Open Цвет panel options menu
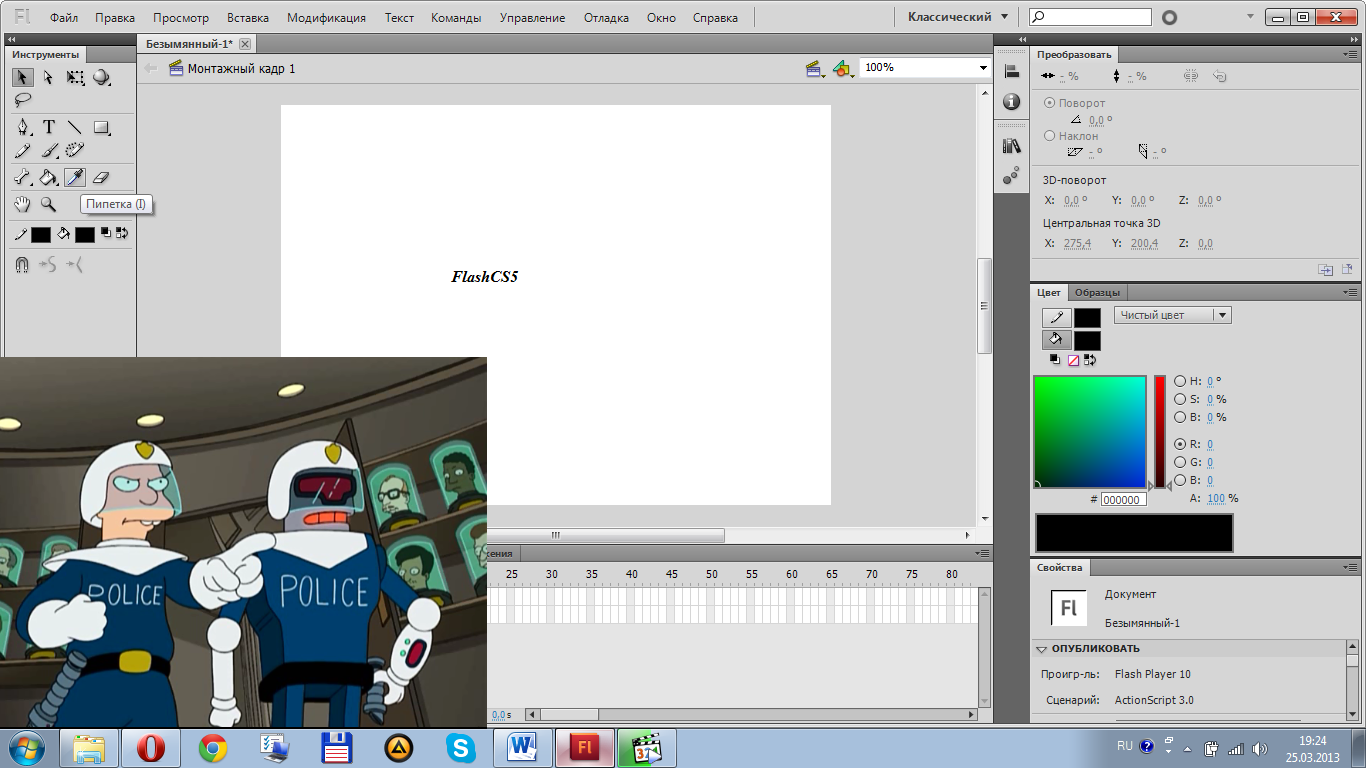The height and width of the screenshot is (768, 1366). (x=1351, y=293)
